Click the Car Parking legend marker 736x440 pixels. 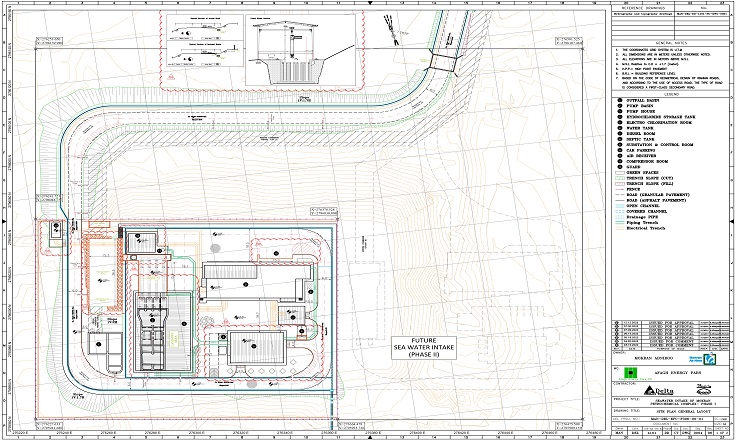pyautogui.click(x=619, y=151)
